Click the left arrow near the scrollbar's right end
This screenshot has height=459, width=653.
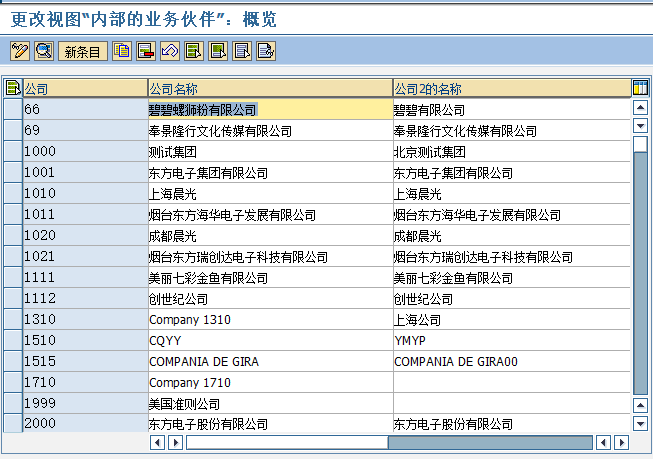603,442
